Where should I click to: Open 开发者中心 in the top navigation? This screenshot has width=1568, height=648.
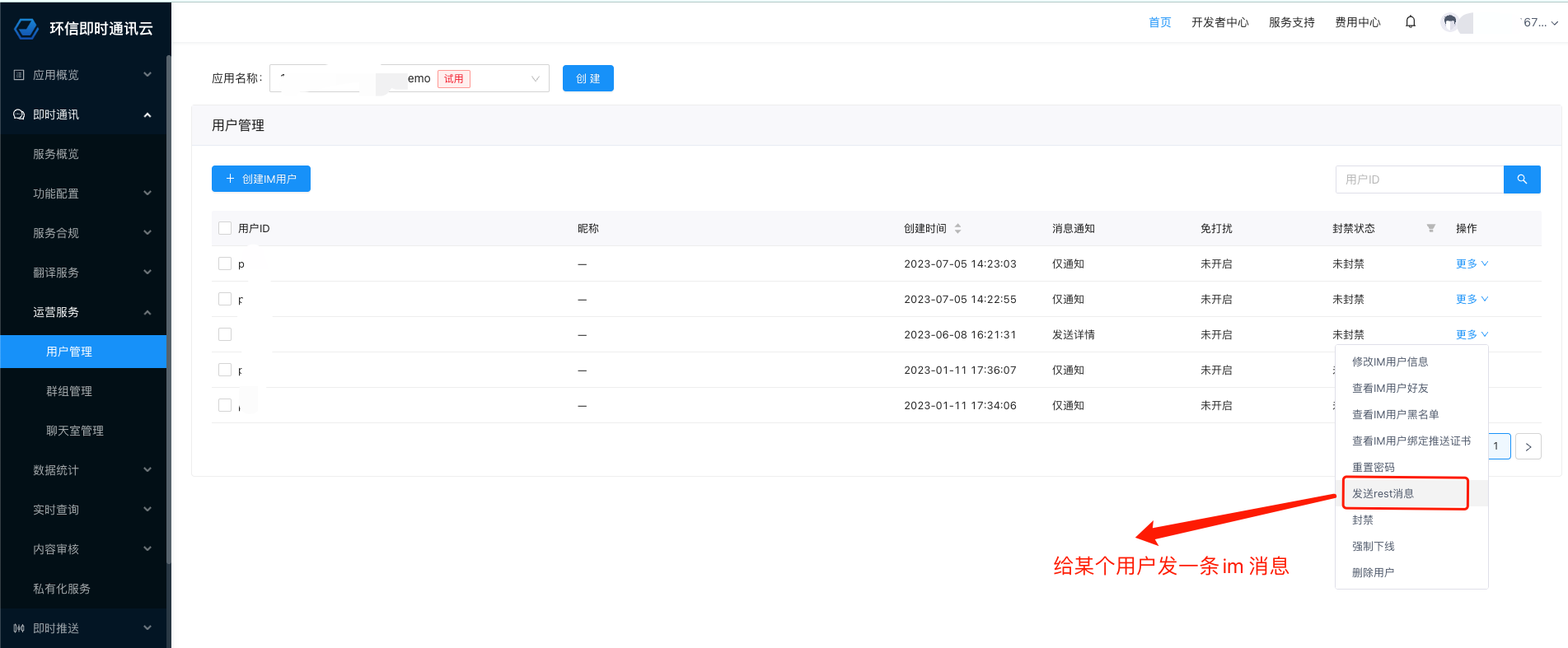1219,22
